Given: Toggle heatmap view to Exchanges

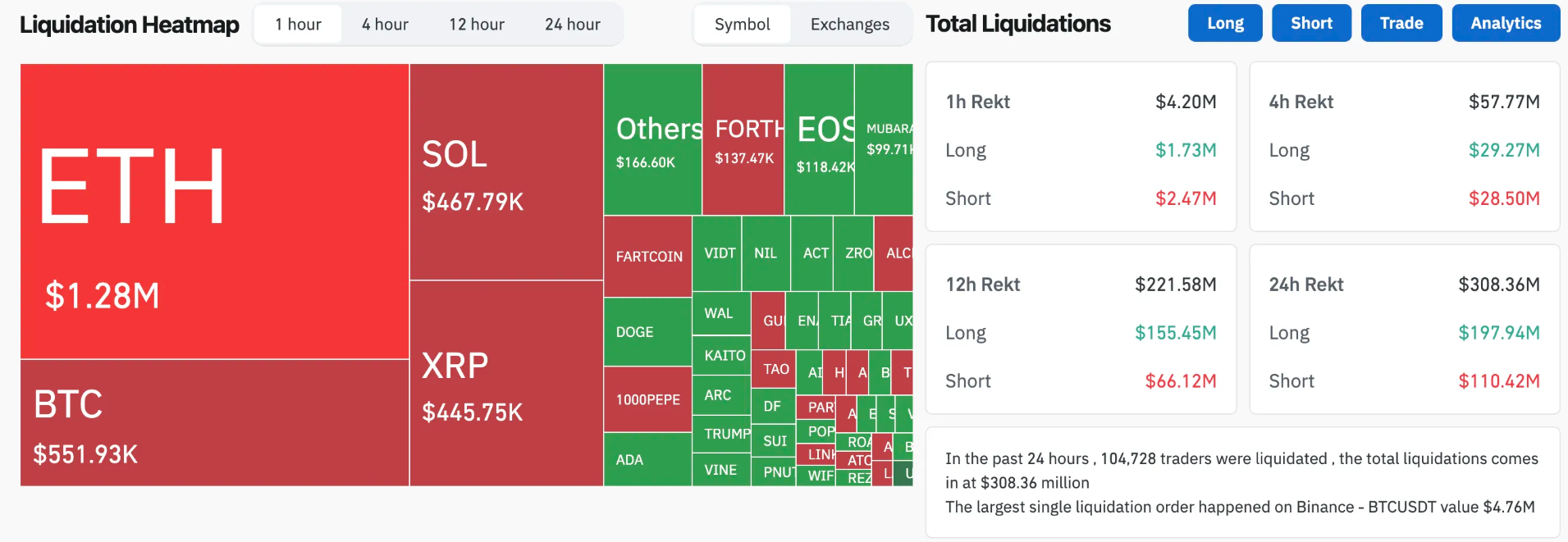Looking at the screenshot, I should (x=850, y=25).
